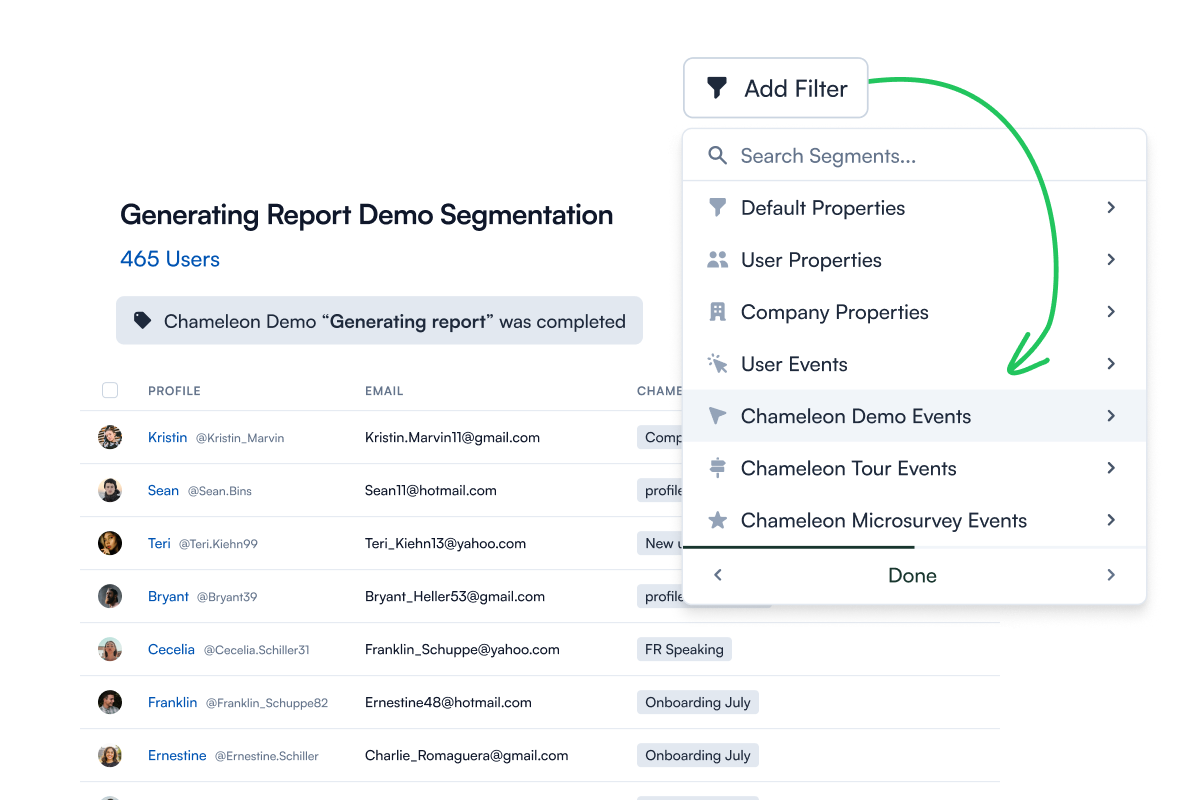Click email Kristin.Marvin11@gmail.com
This screenshot has width=1200, height=800.
452,437
